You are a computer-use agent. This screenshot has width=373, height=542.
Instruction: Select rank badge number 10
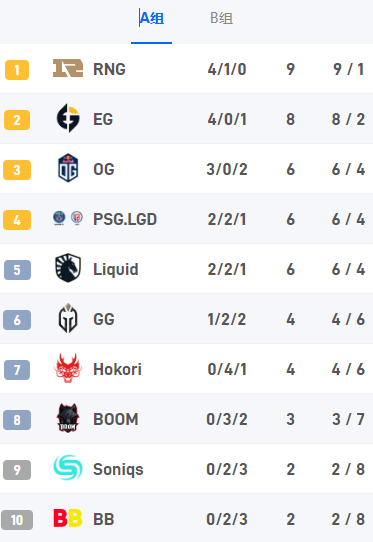click(17, 520)
